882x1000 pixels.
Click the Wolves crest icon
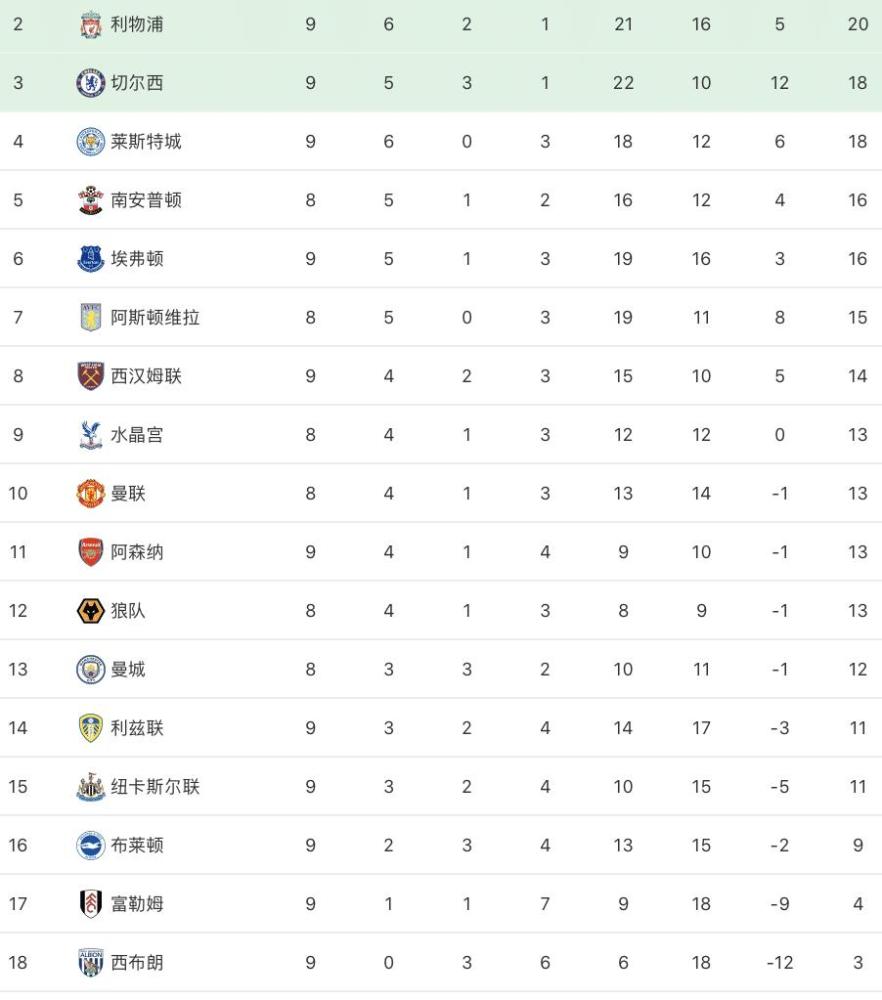(90, 611)
